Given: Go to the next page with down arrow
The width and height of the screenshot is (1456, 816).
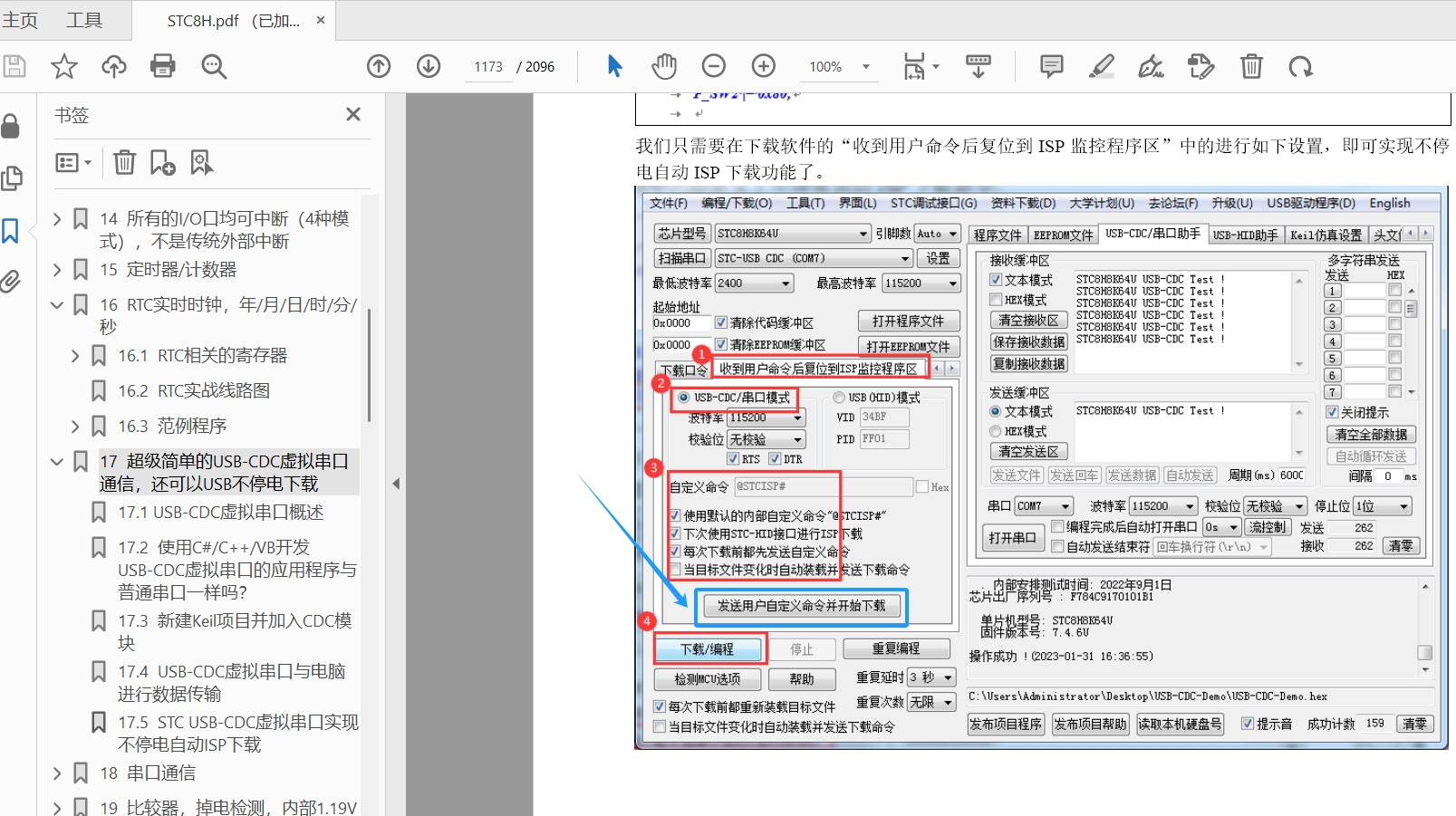Looking at the screenshot, I should (x=429, y=66).
